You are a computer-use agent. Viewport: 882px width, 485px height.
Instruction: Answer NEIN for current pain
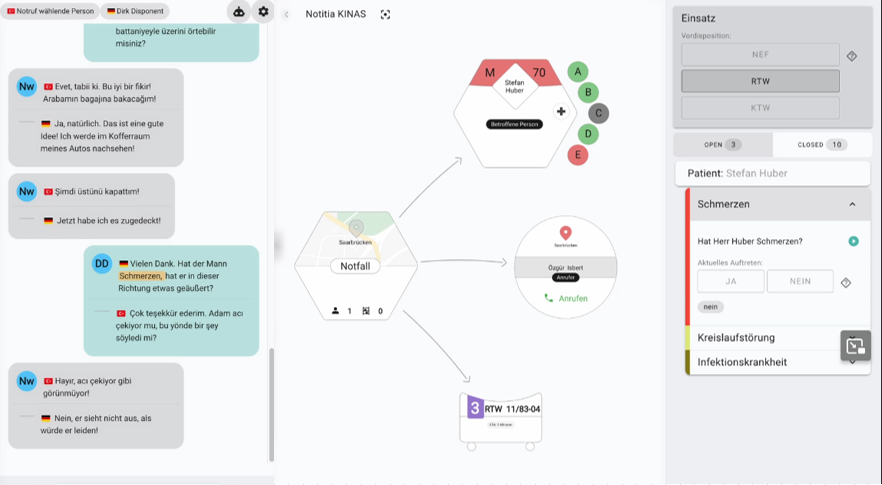point(800,281)
